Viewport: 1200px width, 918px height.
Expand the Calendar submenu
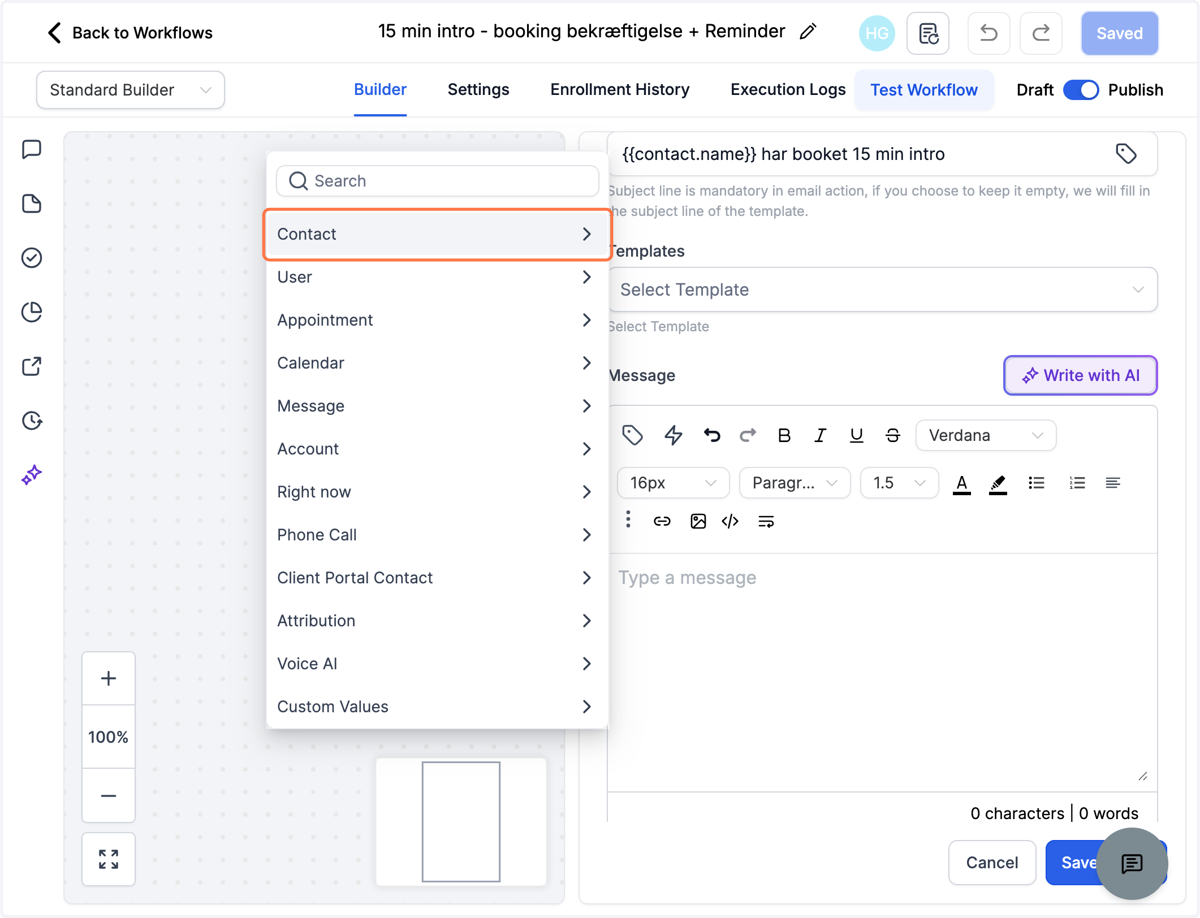coord(437,363)
